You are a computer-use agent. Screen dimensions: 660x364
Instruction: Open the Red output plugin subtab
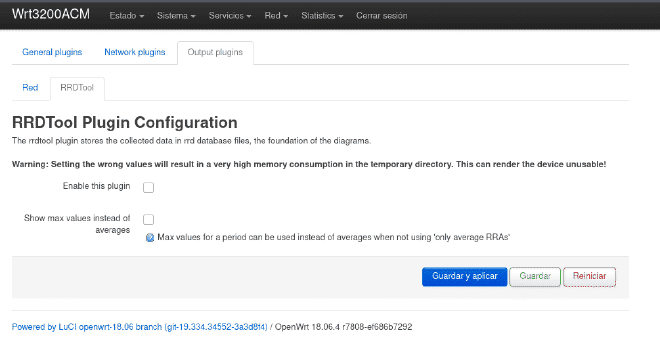point(30,88)
